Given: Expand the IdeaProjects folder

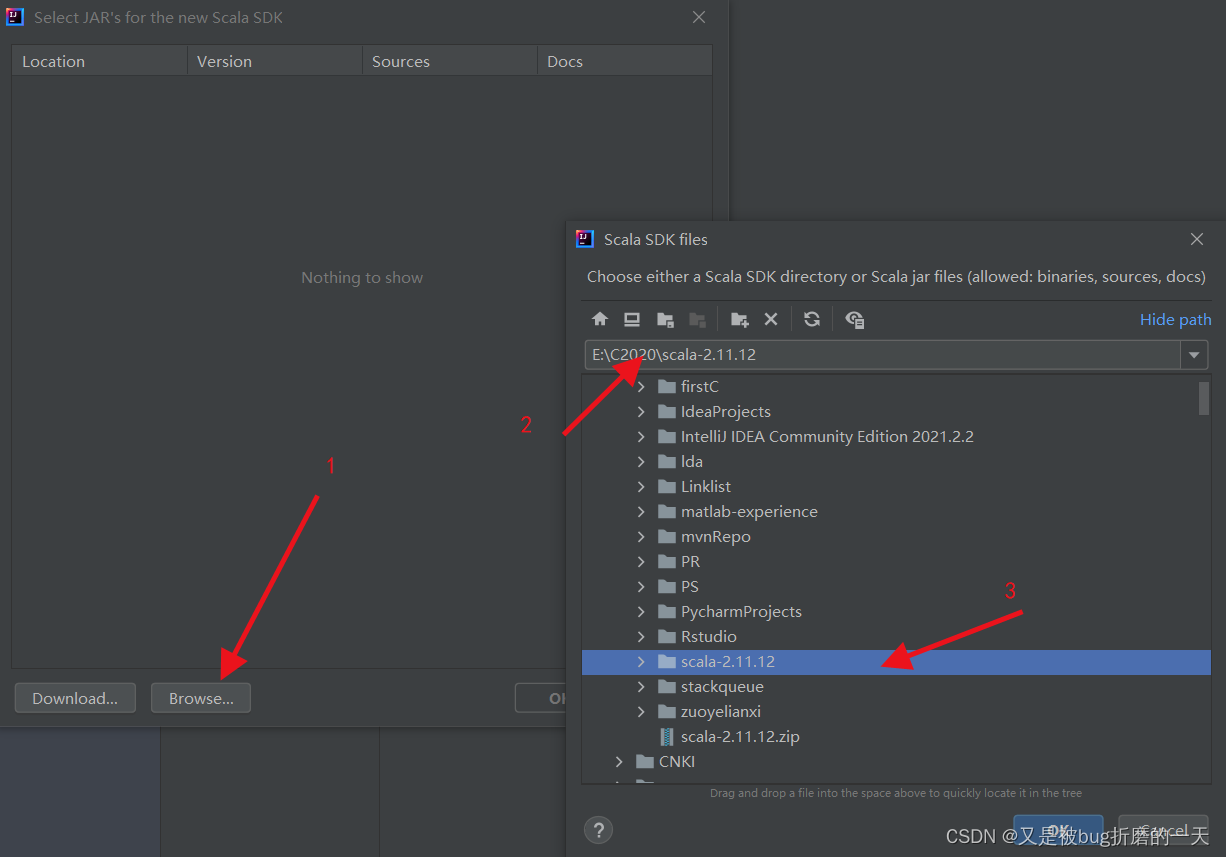Looking at the screenshot, I should 641,412.
